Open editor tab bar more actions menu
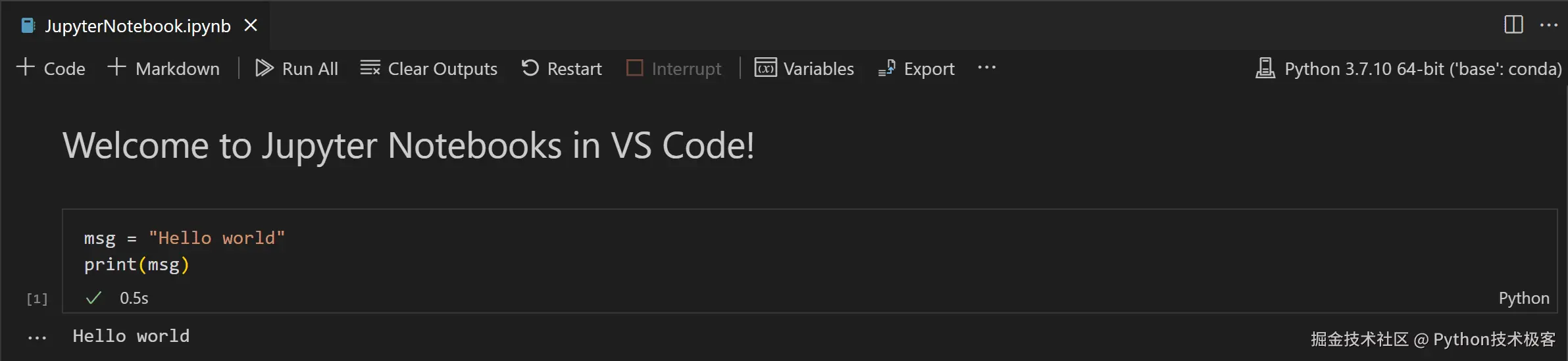Image resolution: width=1568 pixels, height=361 pixels. (1549, 25)
